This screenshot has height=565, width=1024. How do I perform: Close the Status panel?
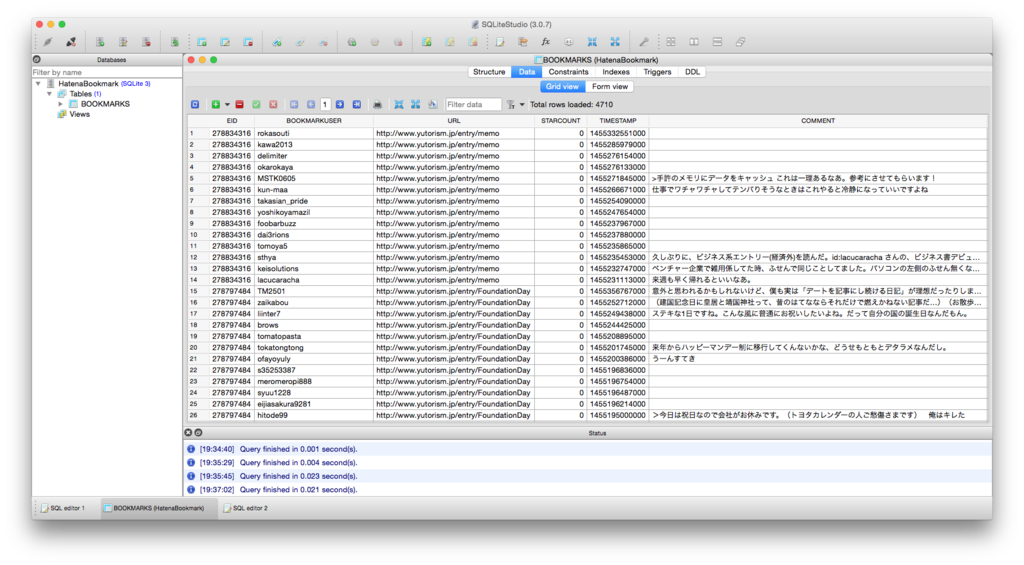point(188,432)
